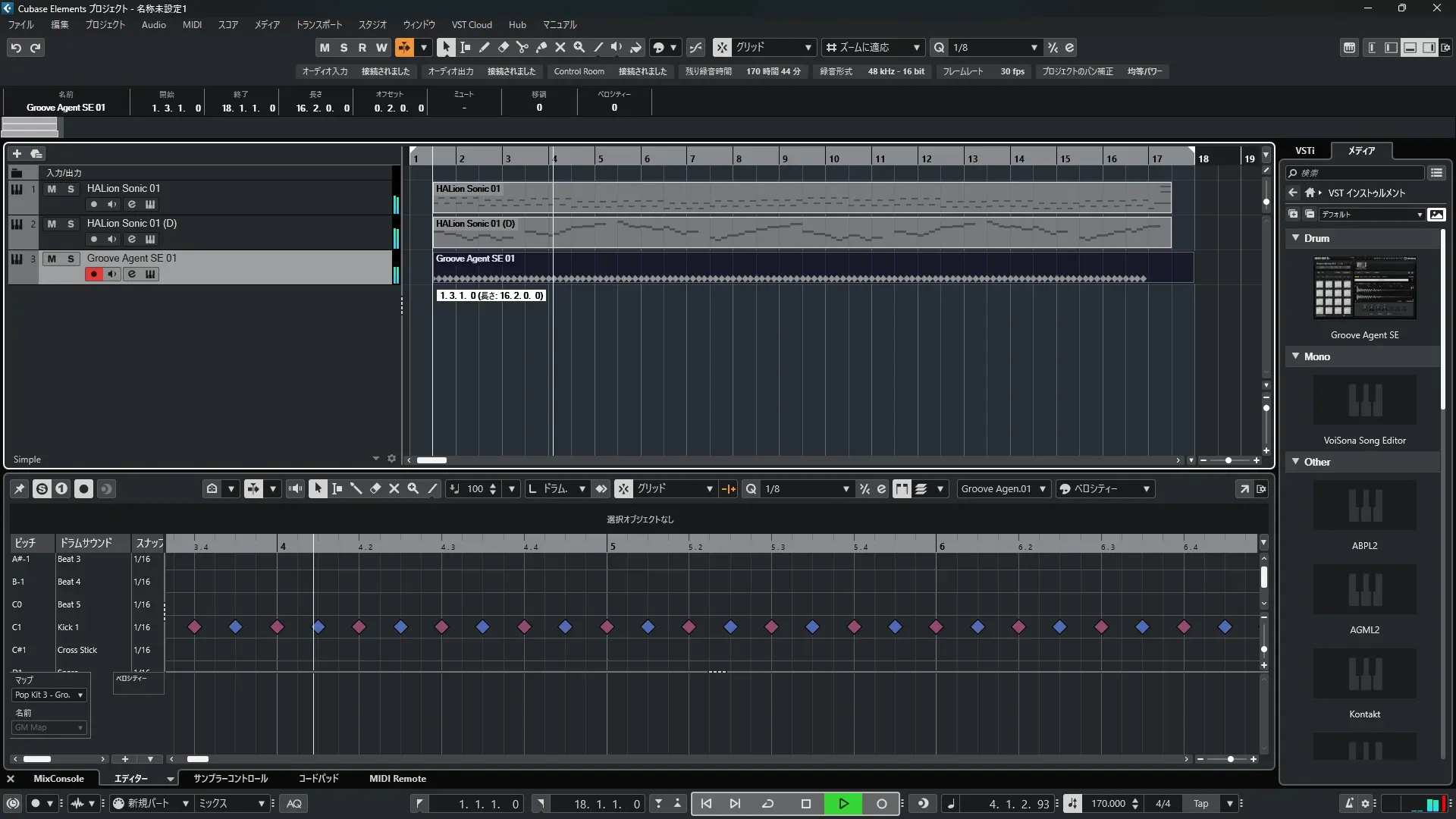Collapse the Drum category in the media panel

[x=1296, y=238]
